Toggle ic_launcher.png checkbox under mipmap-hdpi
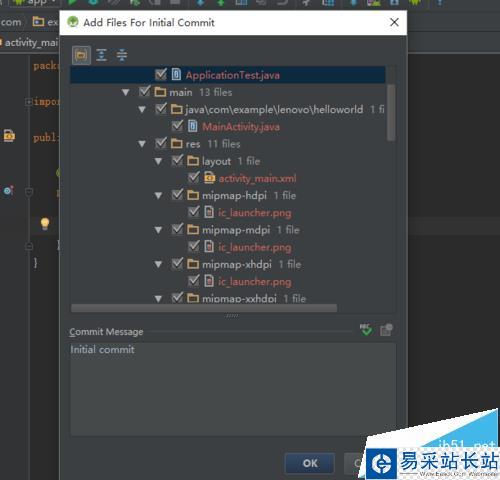Viewport: 500px width, 480px height. [194, 212]
